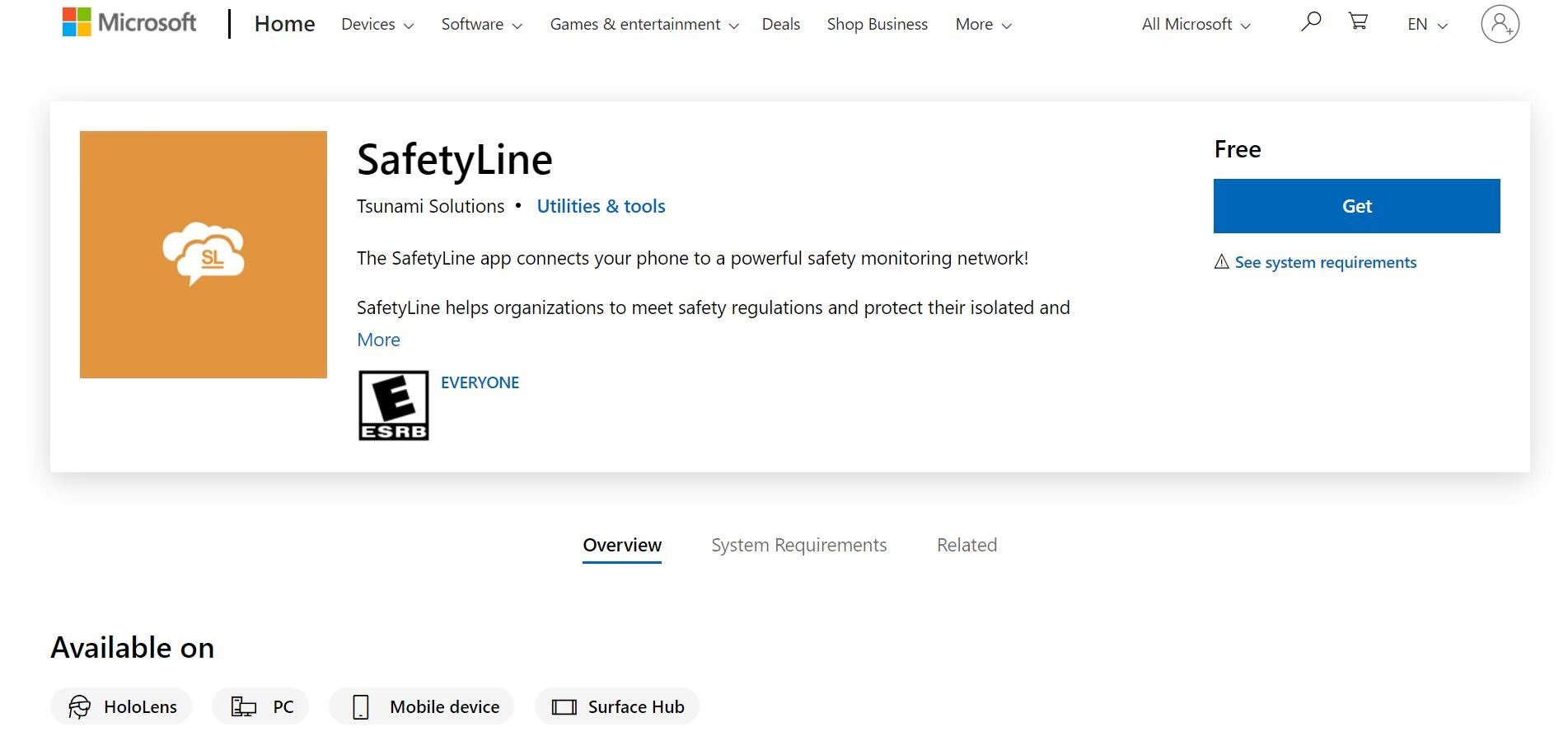
Task: Click the SafetyLine app logo image
Action: (x=204, y=255)
